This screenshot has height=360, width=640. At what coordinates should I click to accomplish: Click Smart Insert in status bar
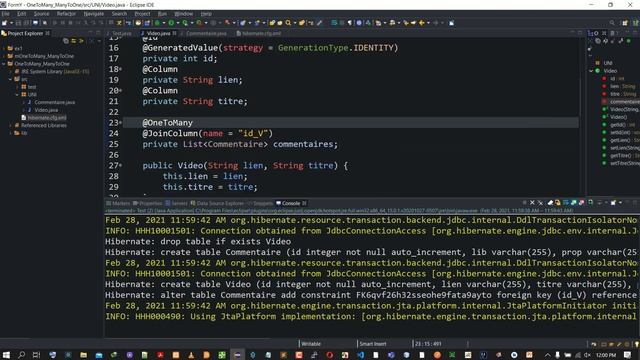pyautogui.click(x=373, y=344)
